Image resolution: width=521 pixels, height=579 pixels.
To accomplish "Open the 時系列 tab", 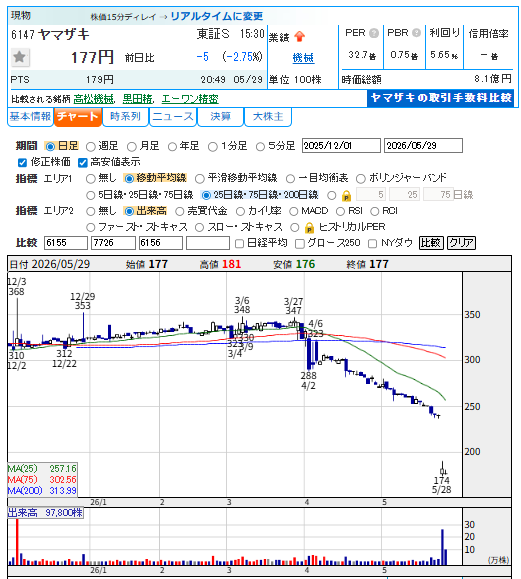I will [x=125, y=117].
